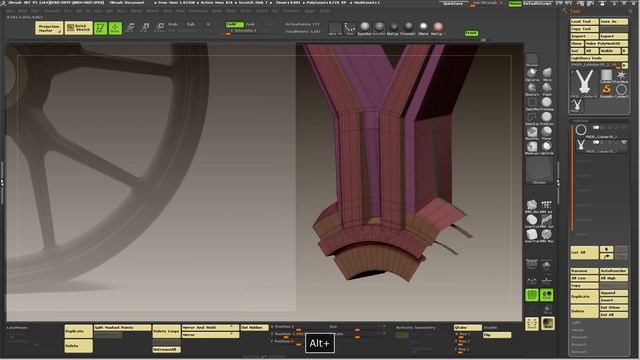This screenshot has height=360, width=640.
Task: Click Mirror And Weld
Action: click(x=210, y=328)
